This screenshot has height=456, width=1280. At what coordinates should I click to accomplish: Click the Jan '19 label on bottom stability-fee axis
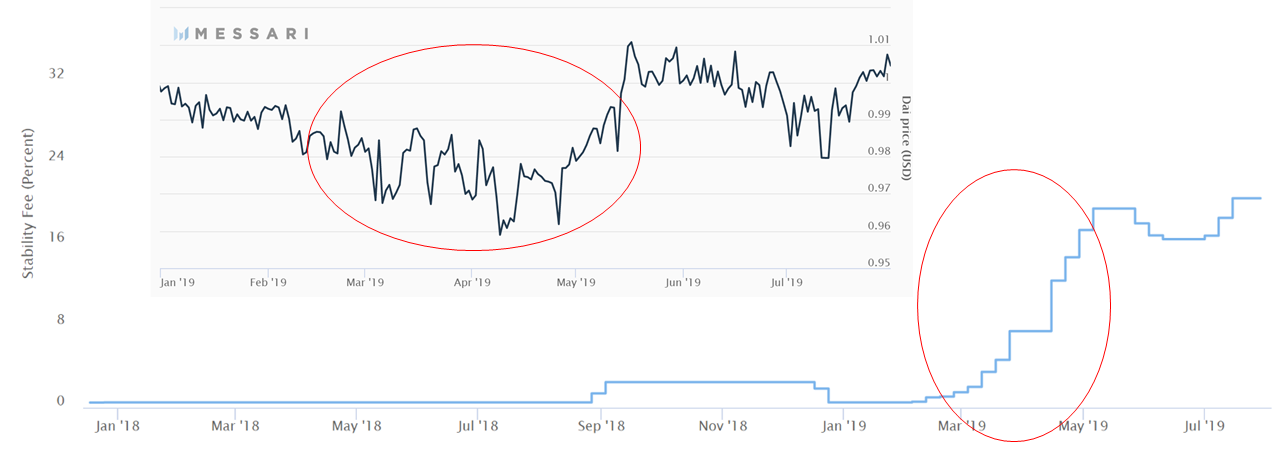(843, 426)
